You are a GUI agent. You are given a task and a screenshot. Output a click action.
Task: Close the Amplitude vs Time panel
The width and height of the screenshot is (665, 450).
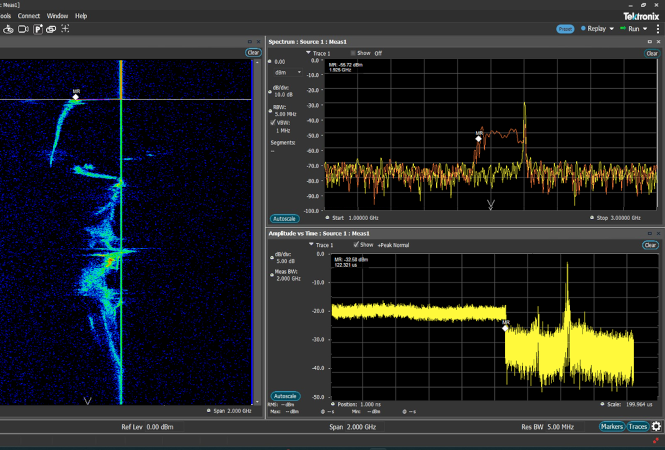point(659,233)
